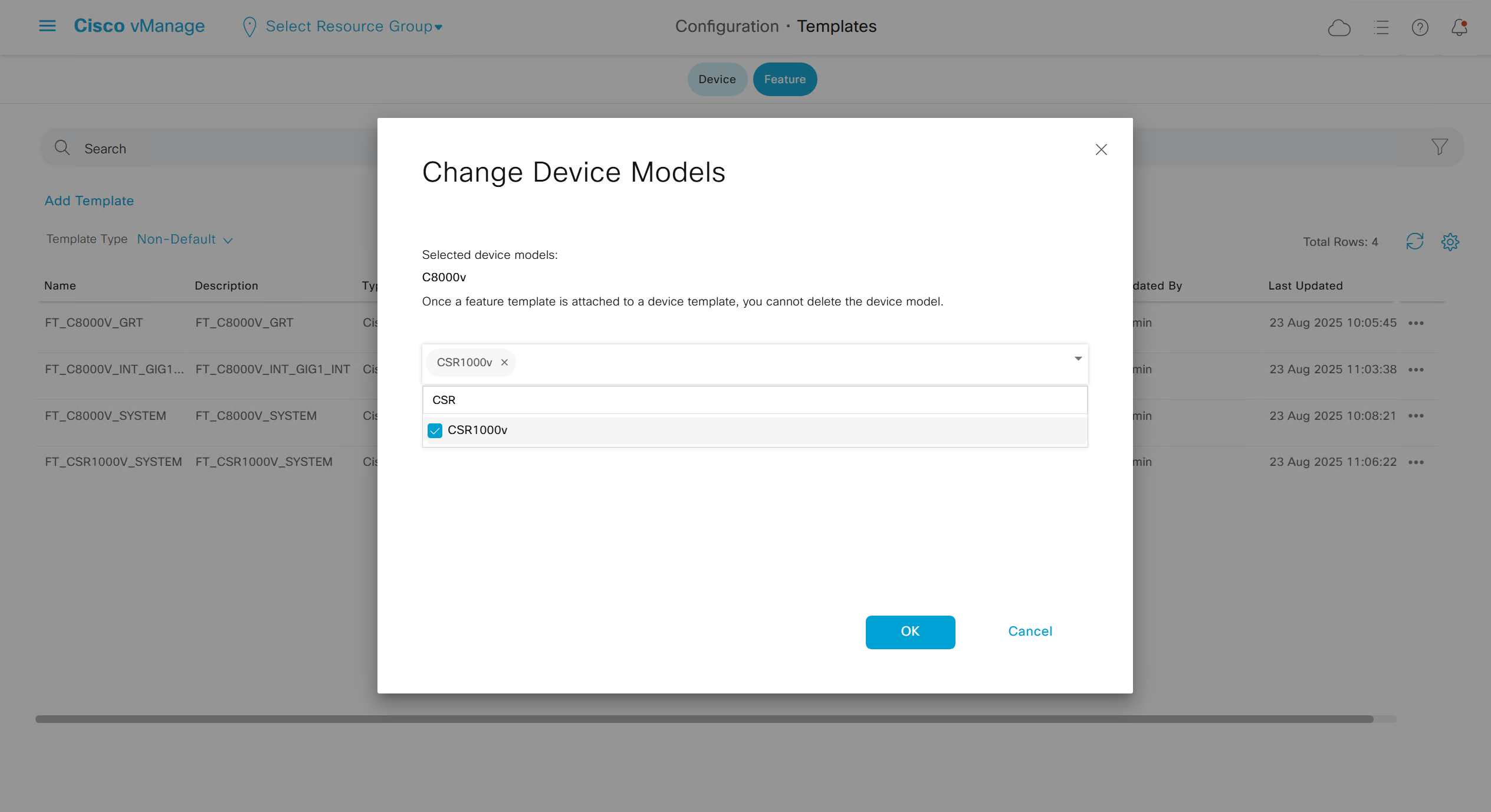Confirm with the OK button
This screenshot has height=812, width=1491.
click(x=909, y=632)
